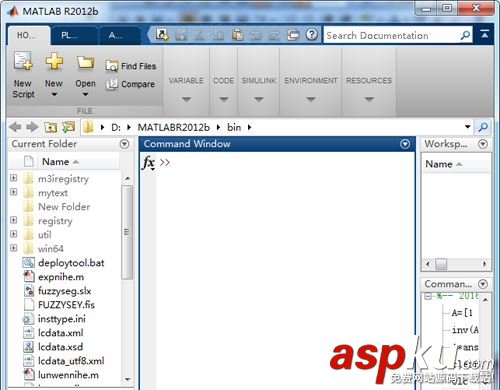Click the fx function browser icon
Image resolution: width=500 pixels, height=390 pixels.
(148, 163)
